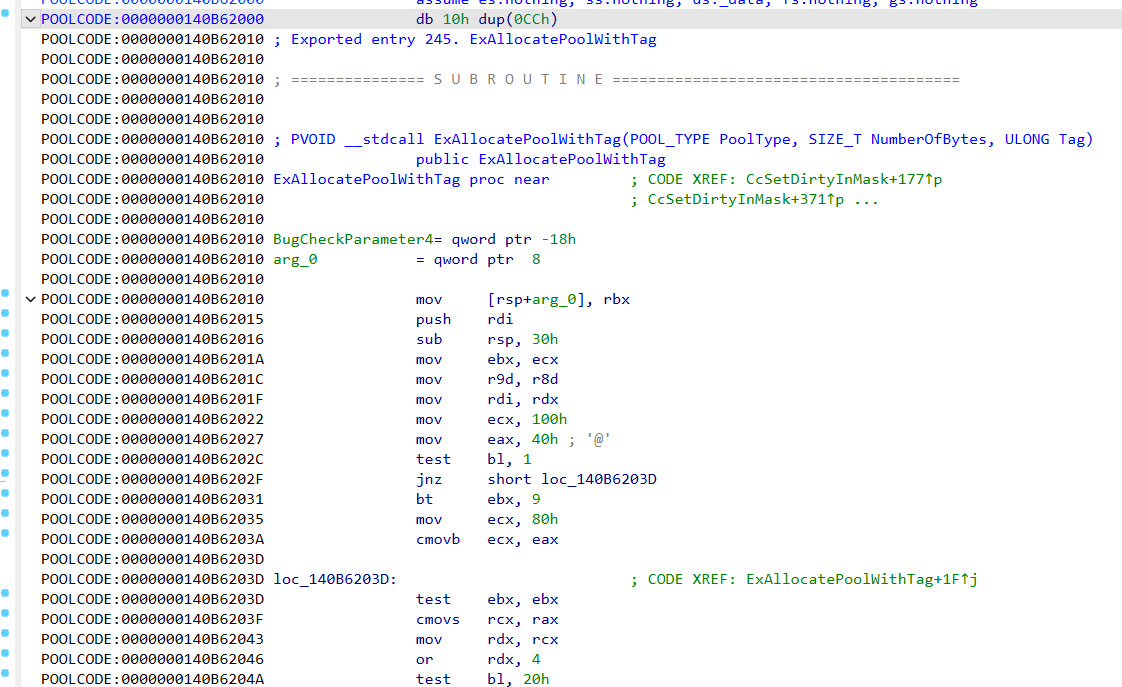Image resolution: width=1122 pixels, height=687 pixels.
Task: Select the BugCheckParameter4 variable name
Action: tap(353, 240)
